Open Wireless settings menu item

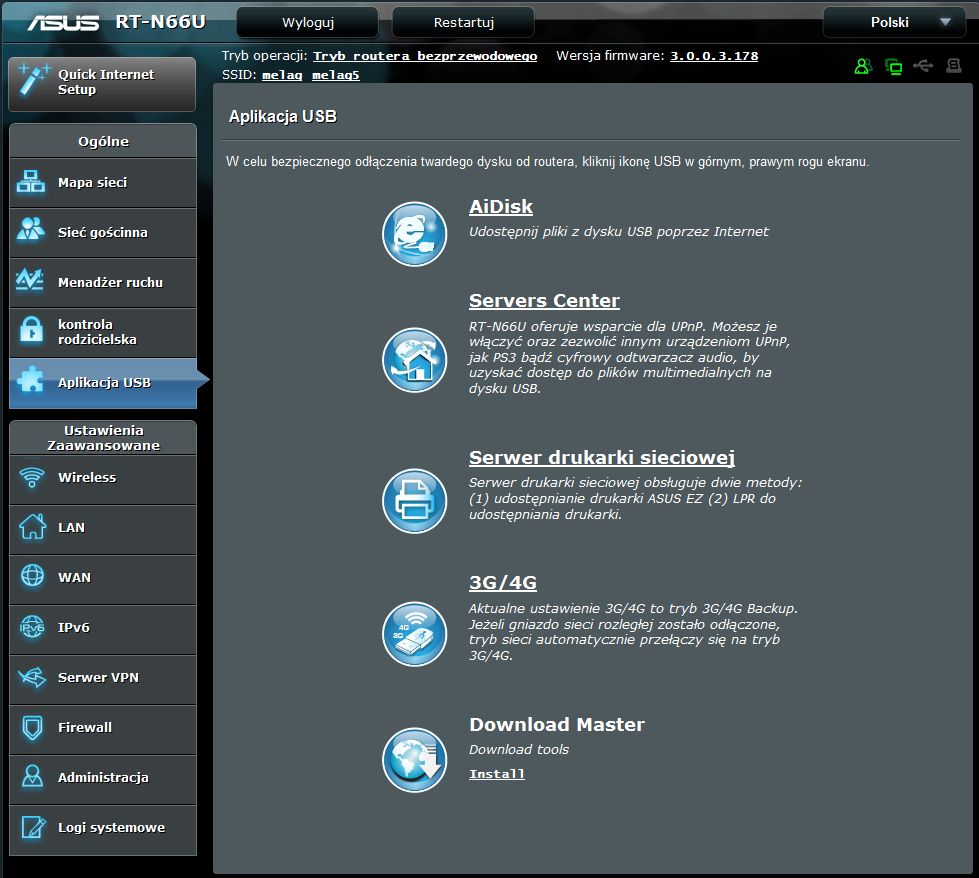pyautogui.click(x=103, y=480)
